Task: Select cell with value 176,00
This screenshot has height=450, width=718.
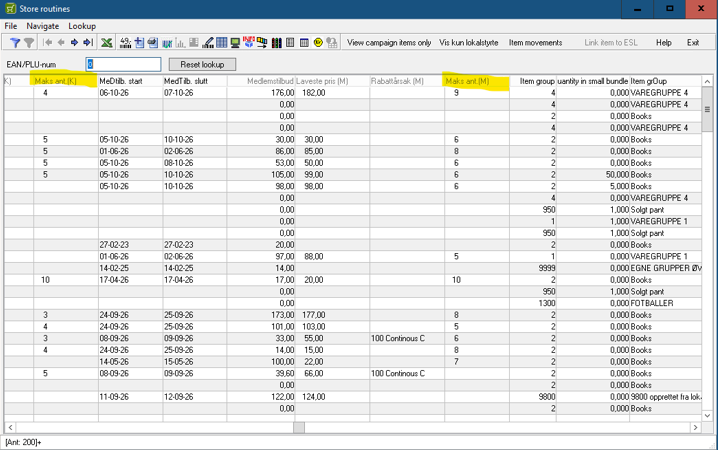Action: 261,92
